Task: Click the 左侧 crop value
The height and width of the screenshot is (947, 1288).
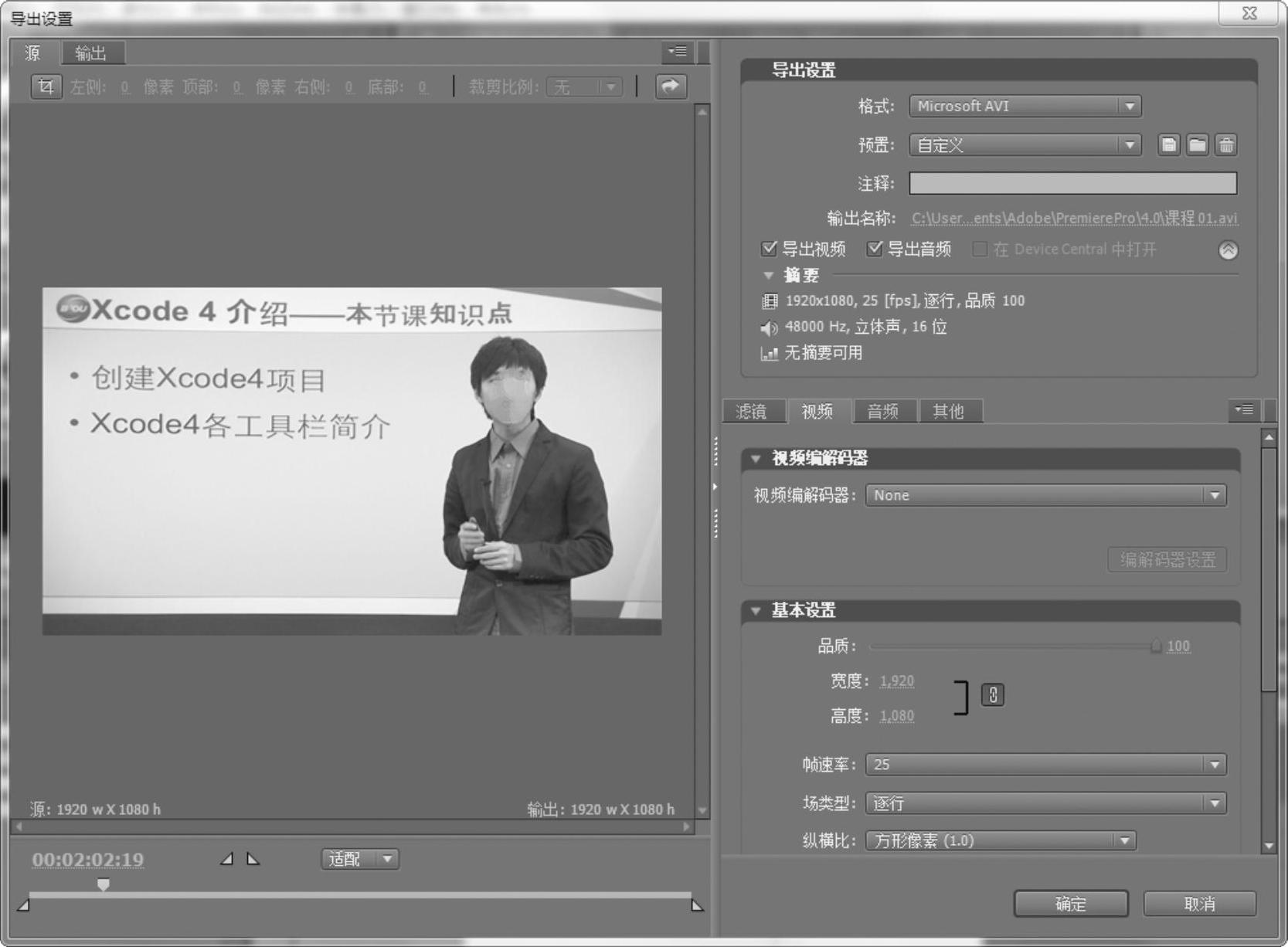Action: [x=125, y=87]
